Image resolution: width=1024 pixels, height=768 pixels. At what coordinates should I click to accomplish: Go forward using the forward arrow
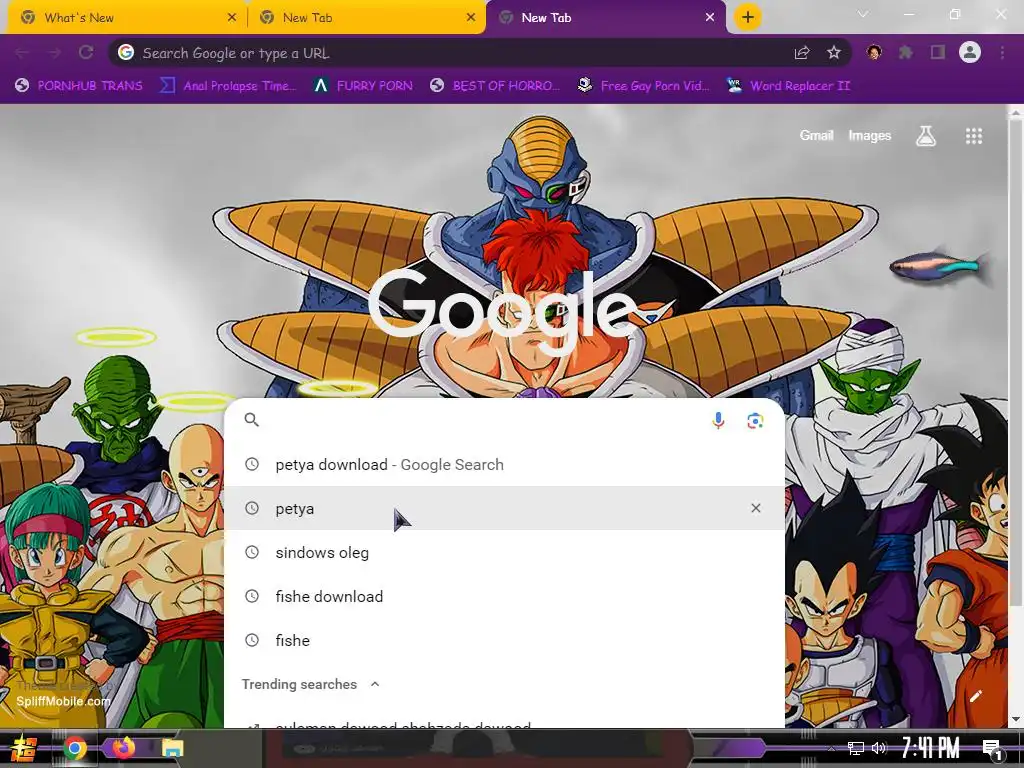coord(54,53)
